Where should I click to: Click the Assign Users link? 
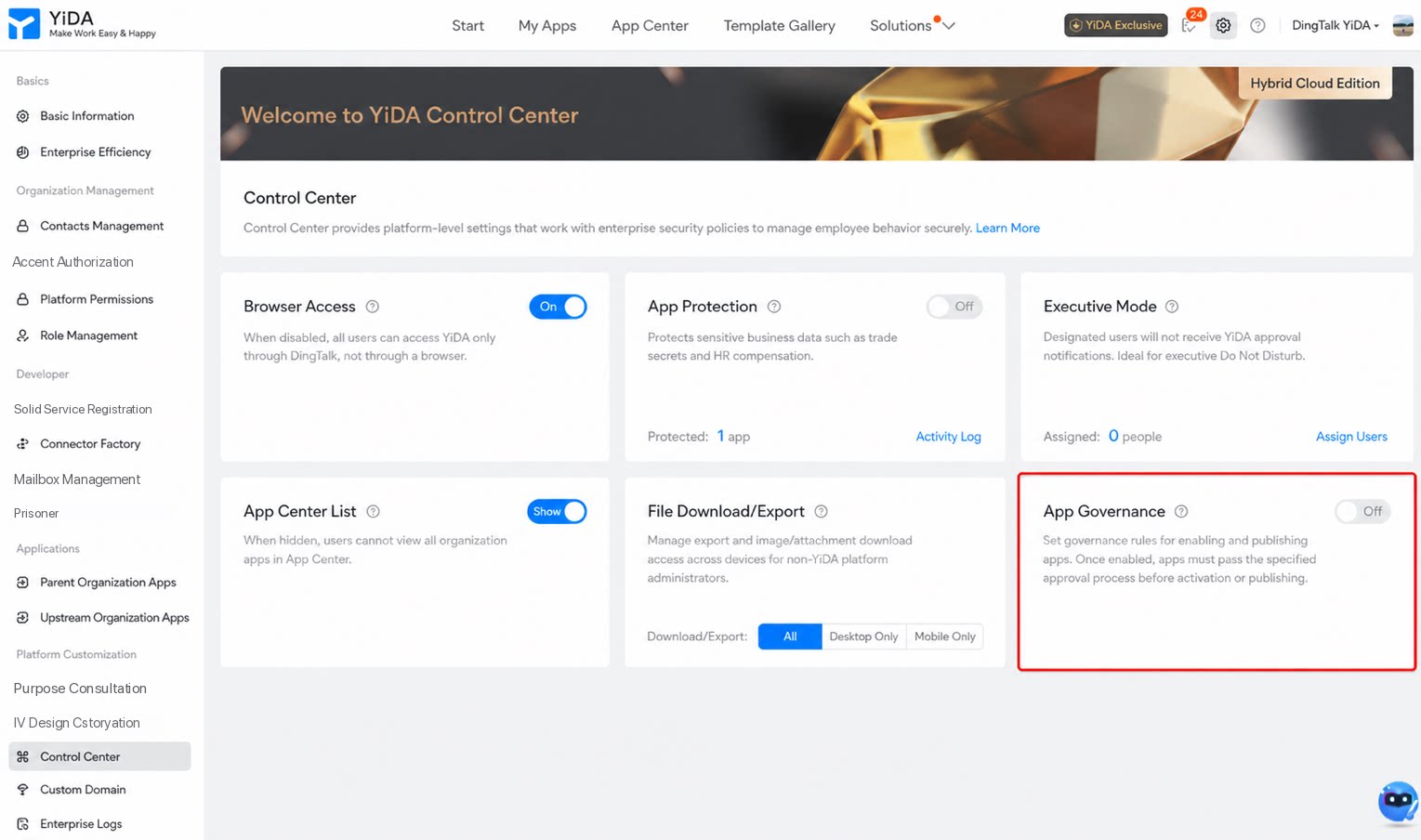pos(1351,437)
